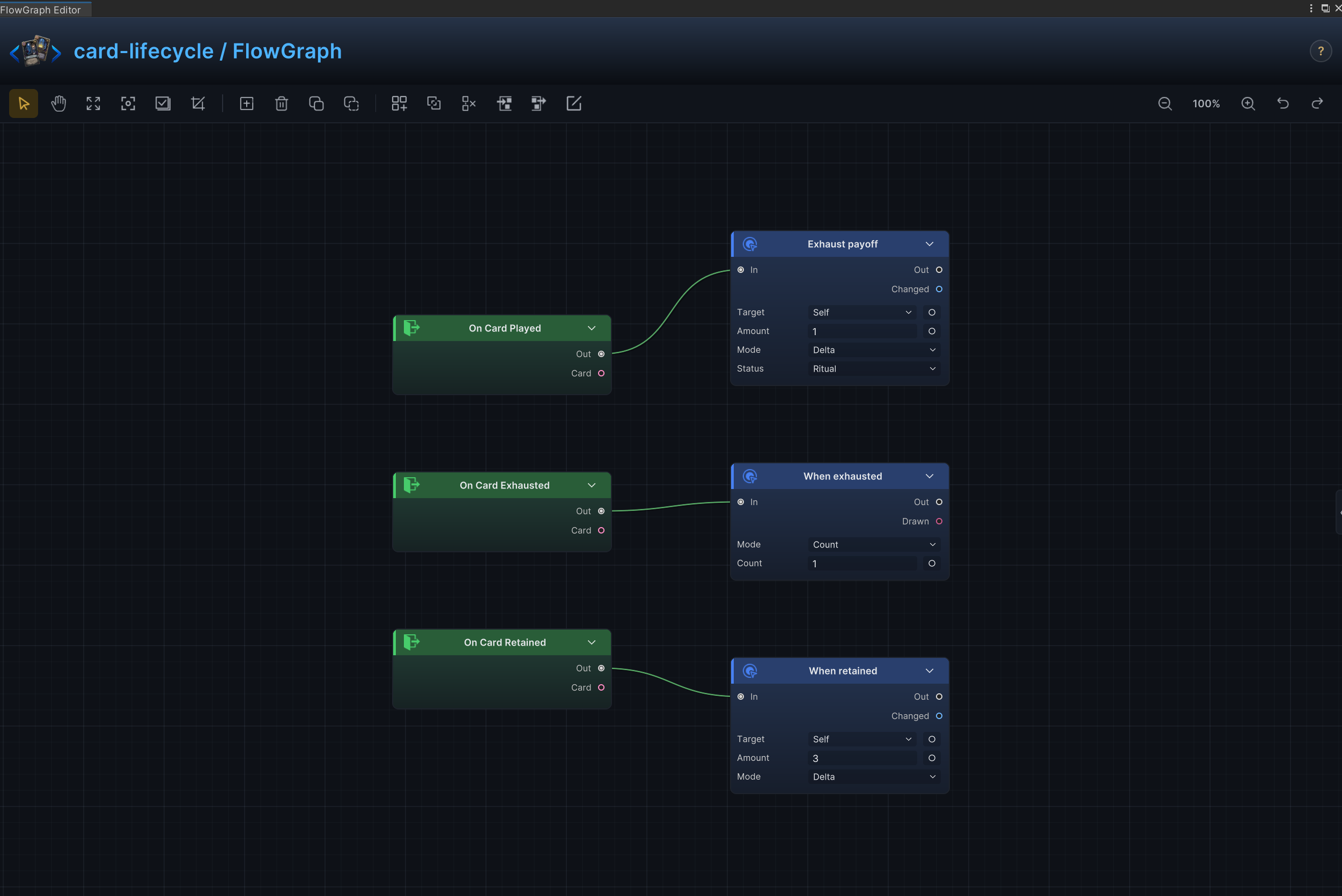The width and height of the screenshot is (1342, 896).
Task: Open Mode Delta dropdown in When retained
Action: (874, 776)
